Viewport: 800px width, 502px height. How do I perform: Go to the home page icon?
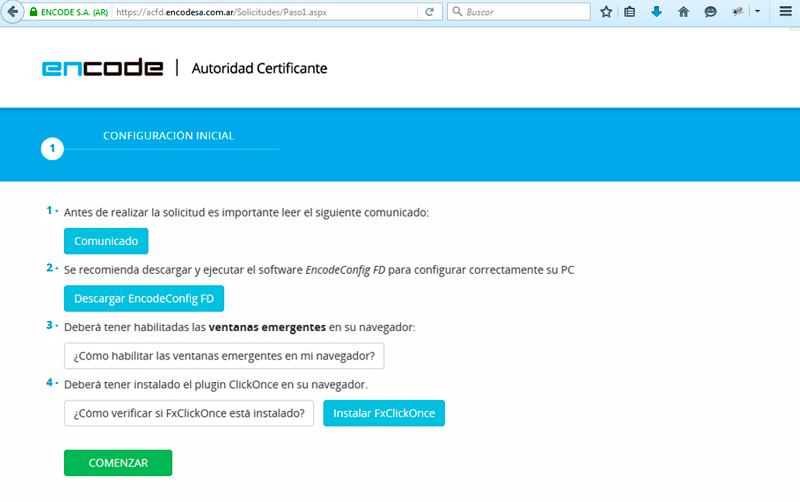click(x=684, y=12)
